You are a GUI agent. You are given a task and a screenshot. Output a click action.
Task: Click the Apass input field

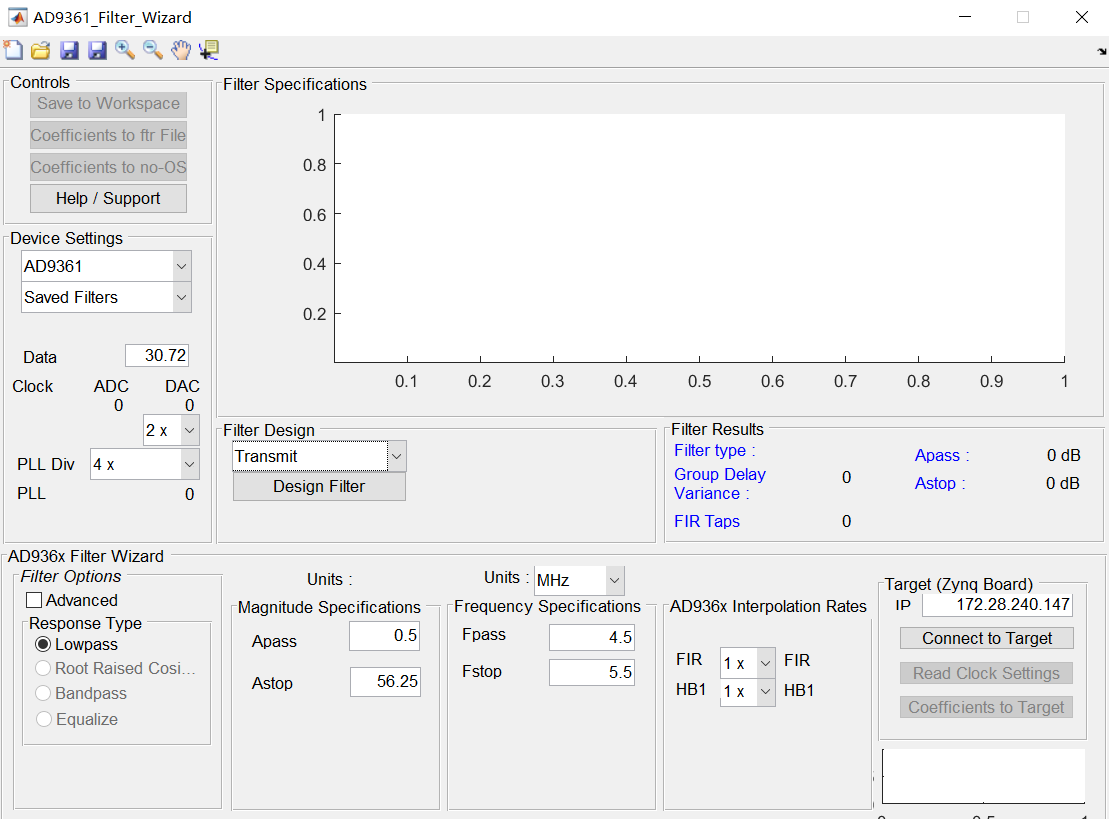pos(384,636)
